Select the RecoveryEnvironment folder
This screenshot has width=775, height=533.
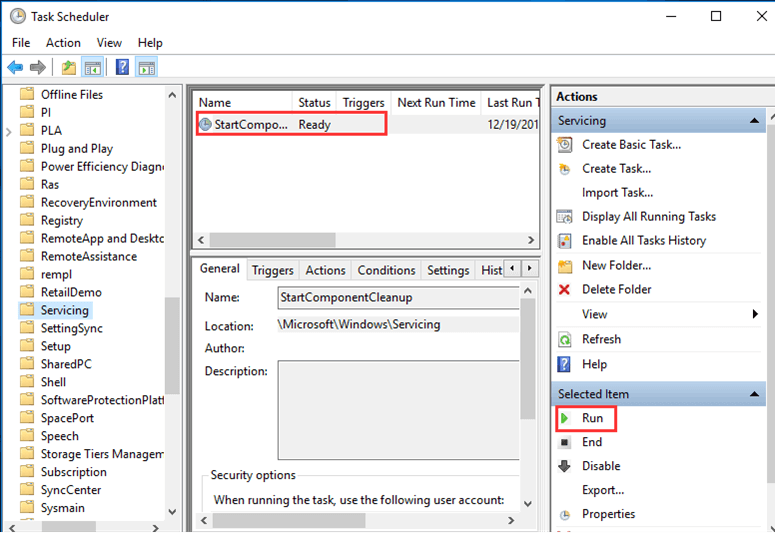pos(98,203)
